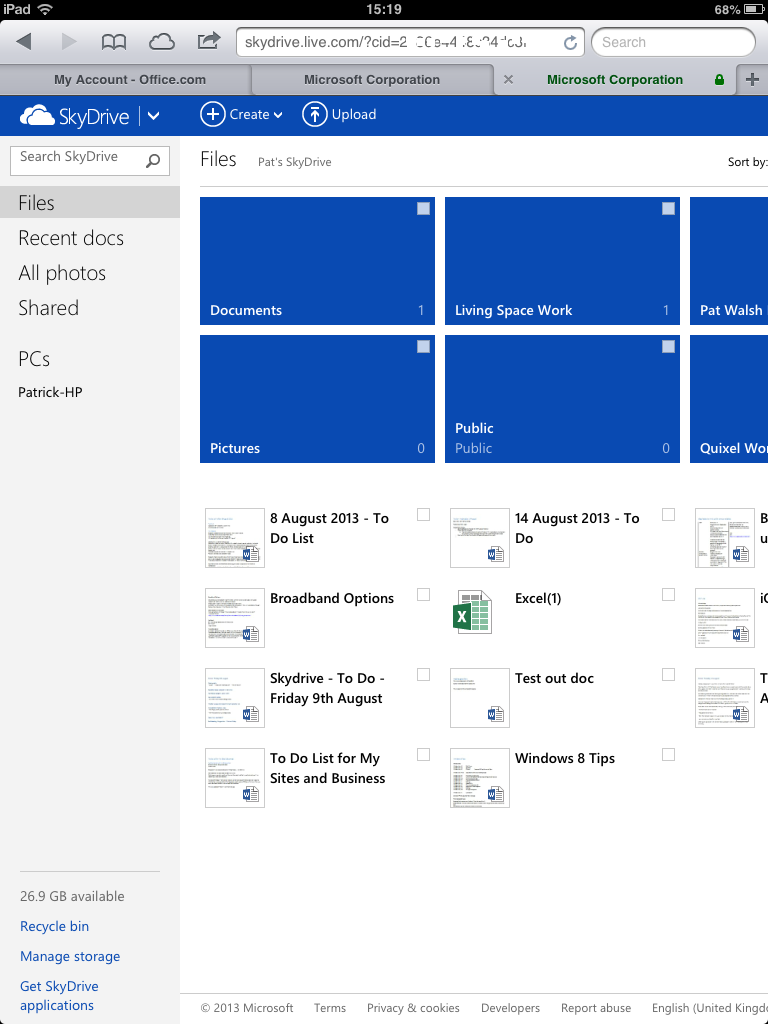Open Shared in the sidebar
The height and width of the screenshot is (1024, 768).
click(48, 308)
